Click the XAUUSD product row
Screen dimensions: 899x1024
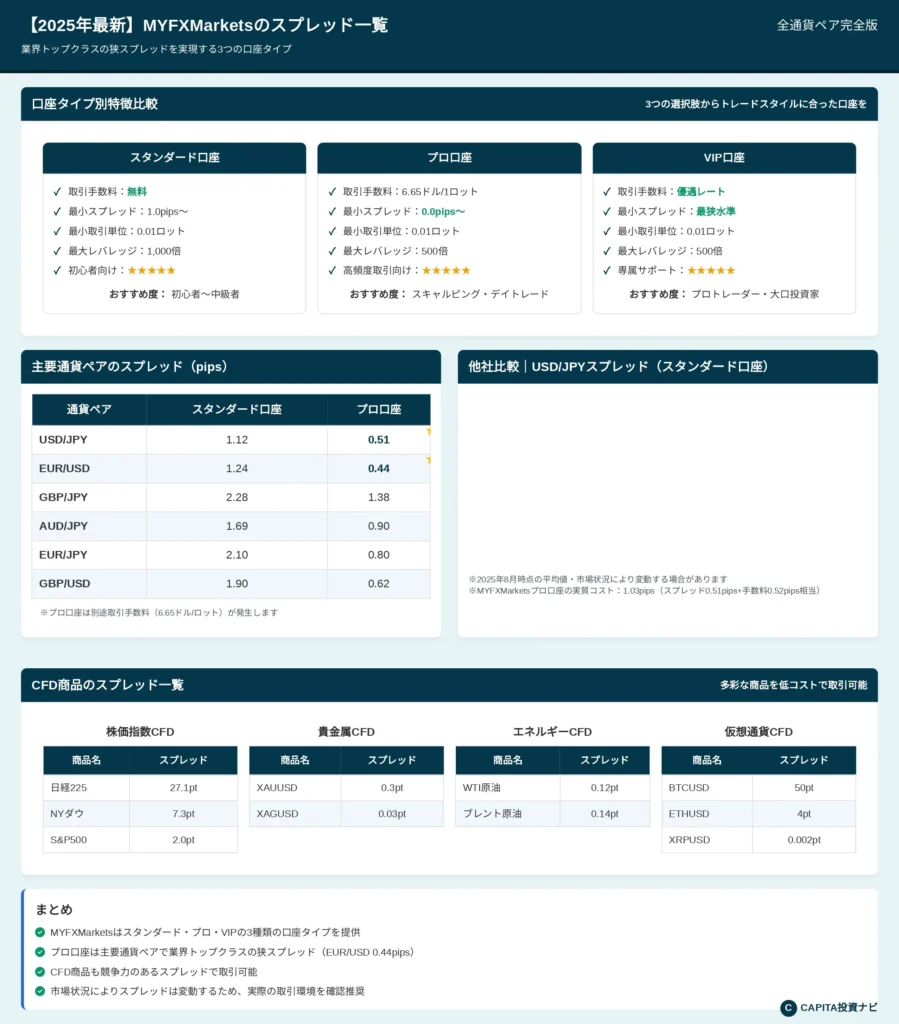coord(347,788)
